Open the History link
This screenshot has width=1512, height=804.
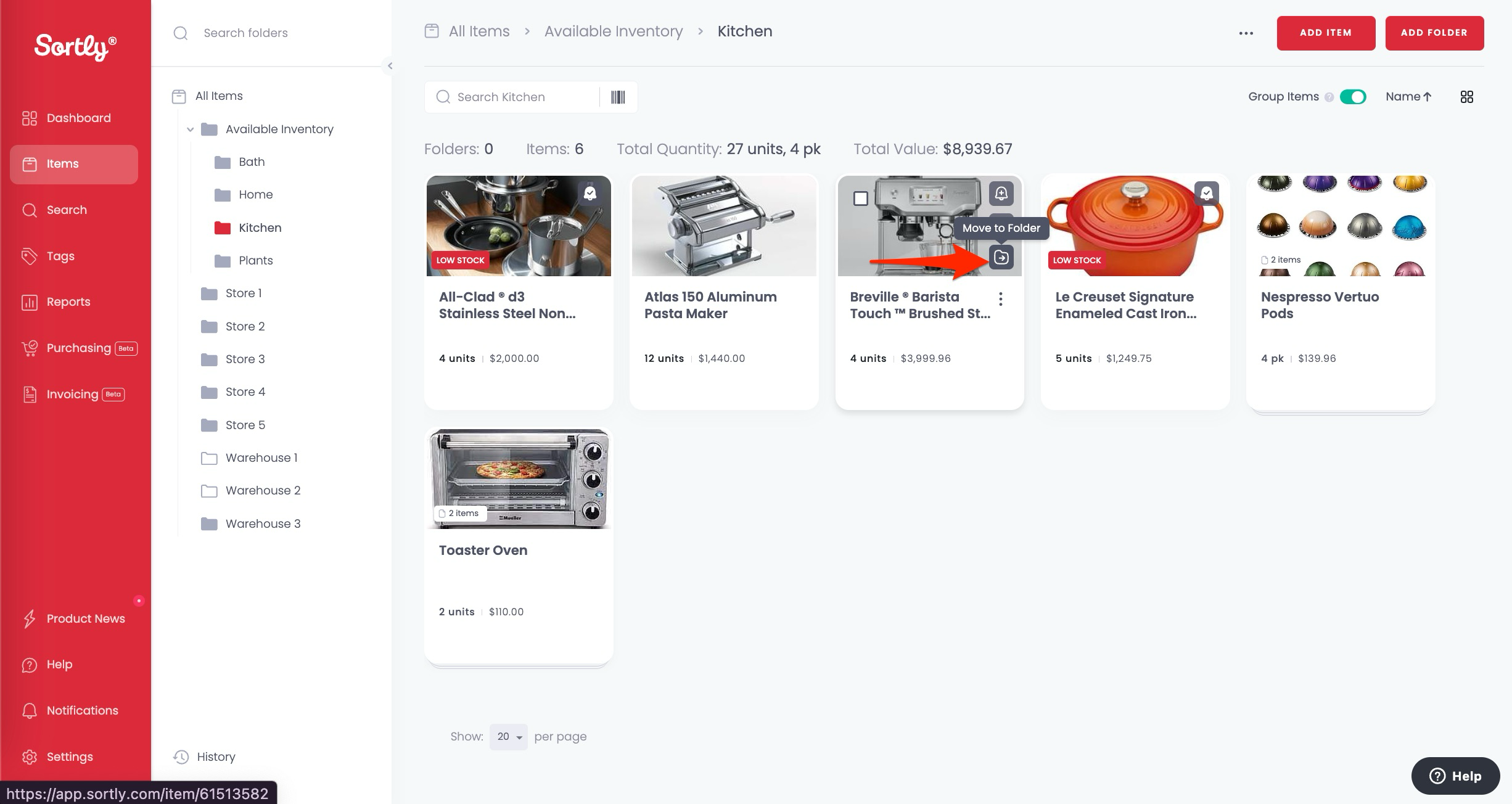[204, 757]
